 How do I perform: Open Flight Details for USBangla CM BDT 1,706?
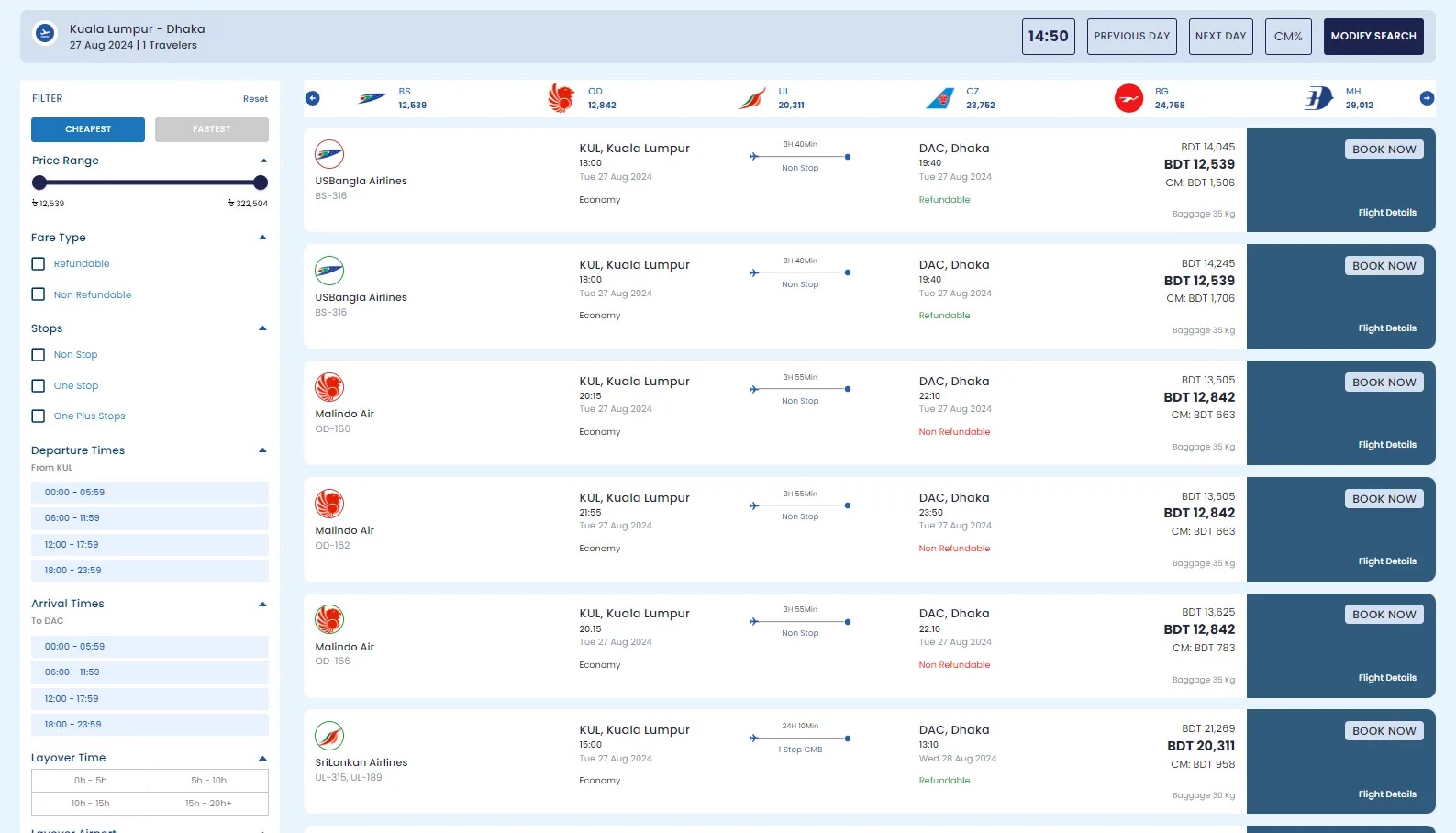pos(1387,328)
